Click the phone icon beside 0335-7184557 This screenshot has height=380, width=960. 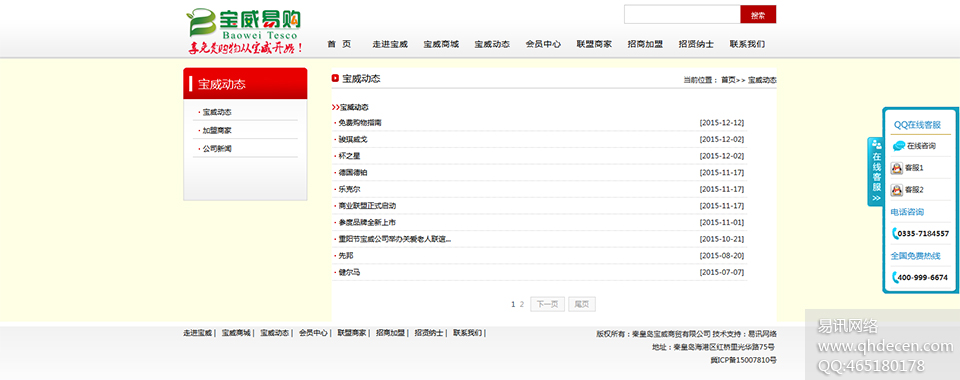895,233
